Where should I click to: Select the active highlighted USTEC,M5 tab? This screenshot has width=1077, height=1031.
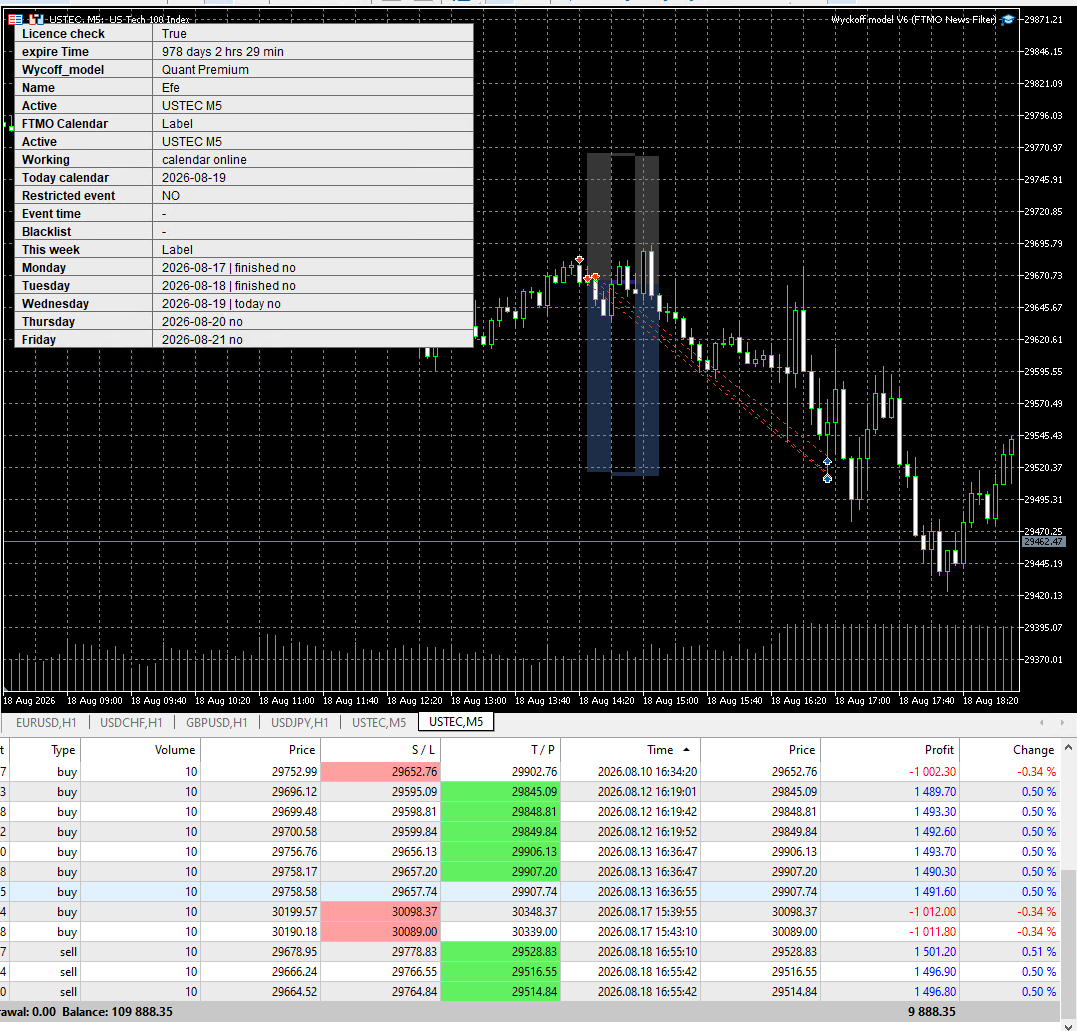pos(456,722)
